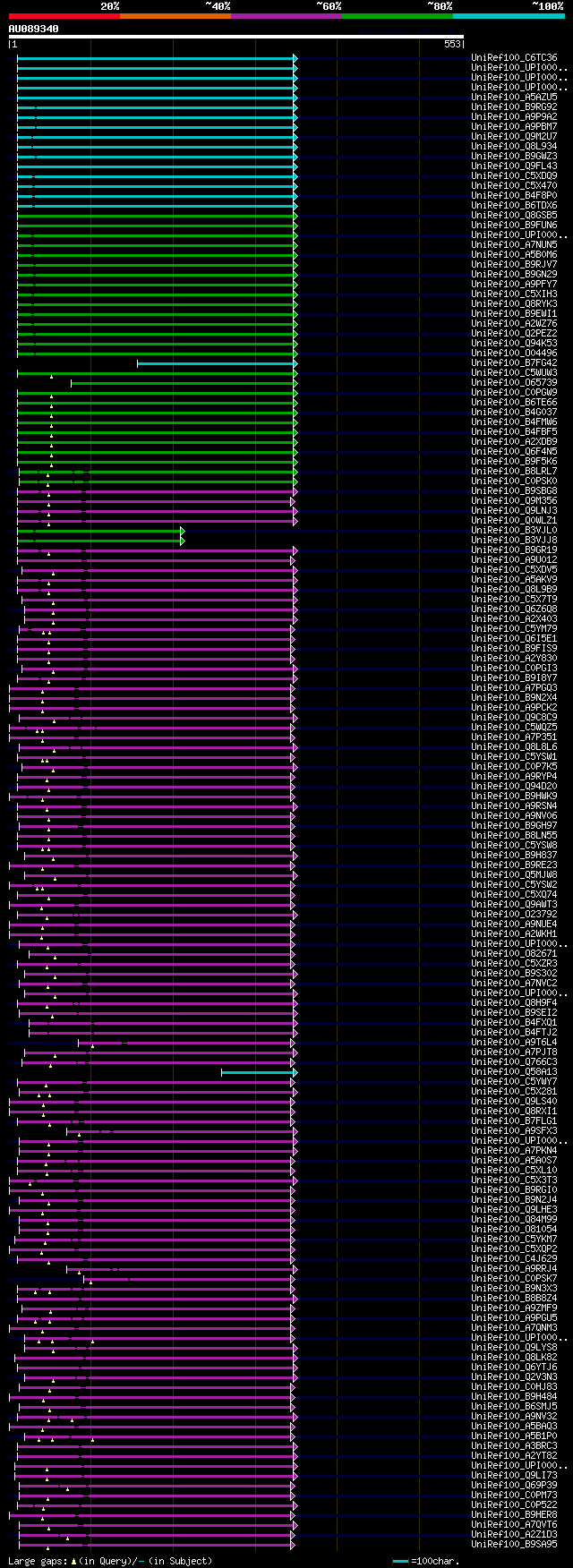Screen dimensions: 573x1568
Task: Select the UniRef100_B9GR19 entry
Action: 514,550
